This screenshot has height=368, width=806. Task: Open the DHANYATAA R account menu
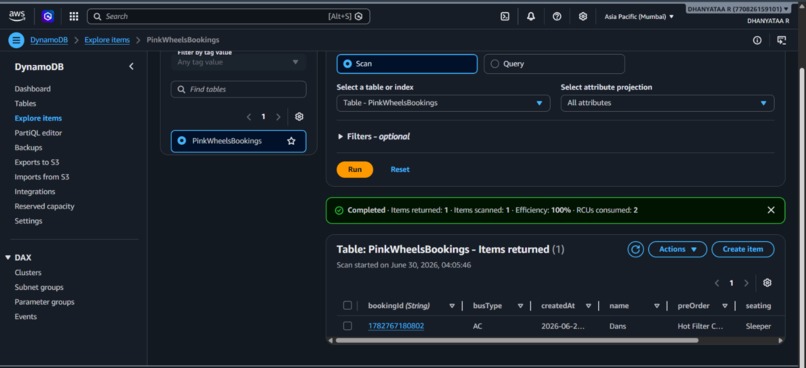(738, 9)
